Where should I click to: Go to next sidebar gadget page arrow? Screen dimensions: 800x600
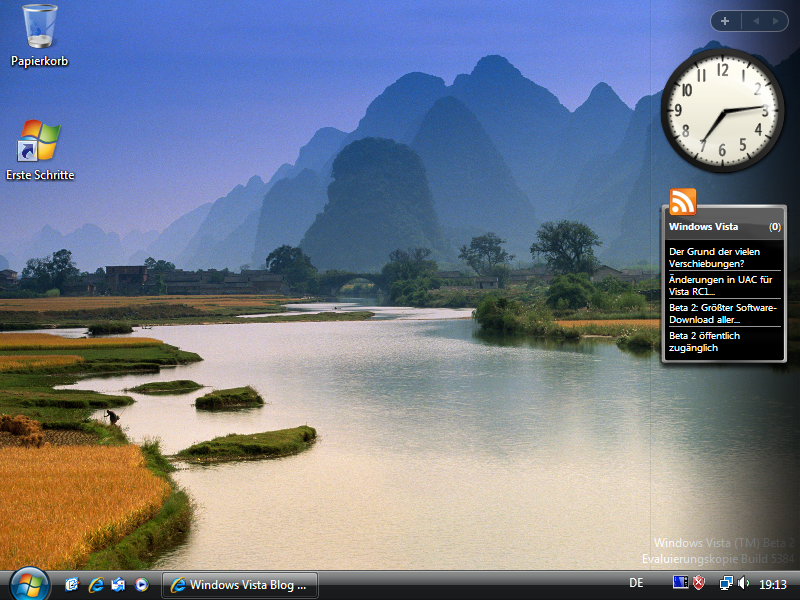click(x=774, y=20)
